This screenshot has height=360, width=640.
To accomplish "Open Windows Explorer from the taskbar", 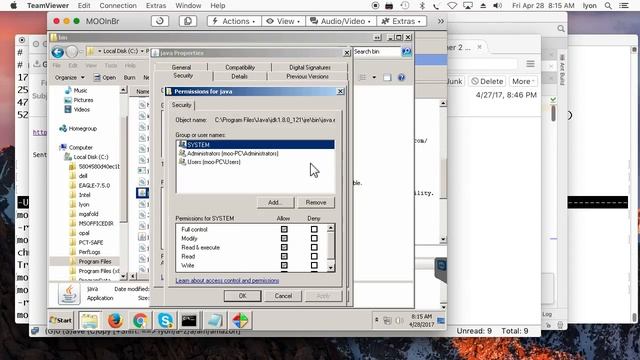I will pos(89,320).
